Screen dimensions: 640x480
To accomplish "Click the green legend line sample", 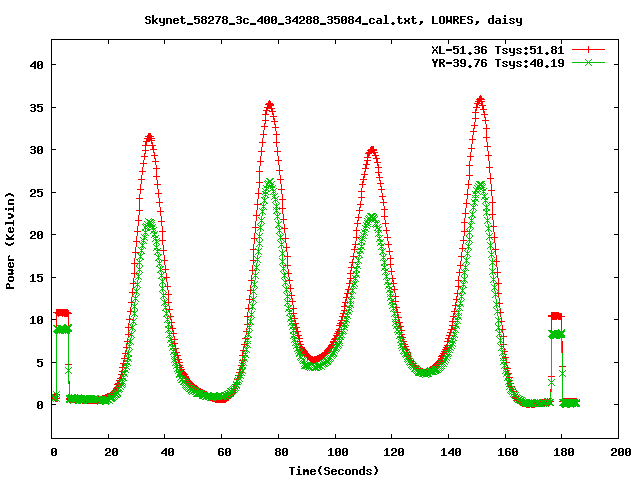I will pyautogui.click(x=588, y=62).
